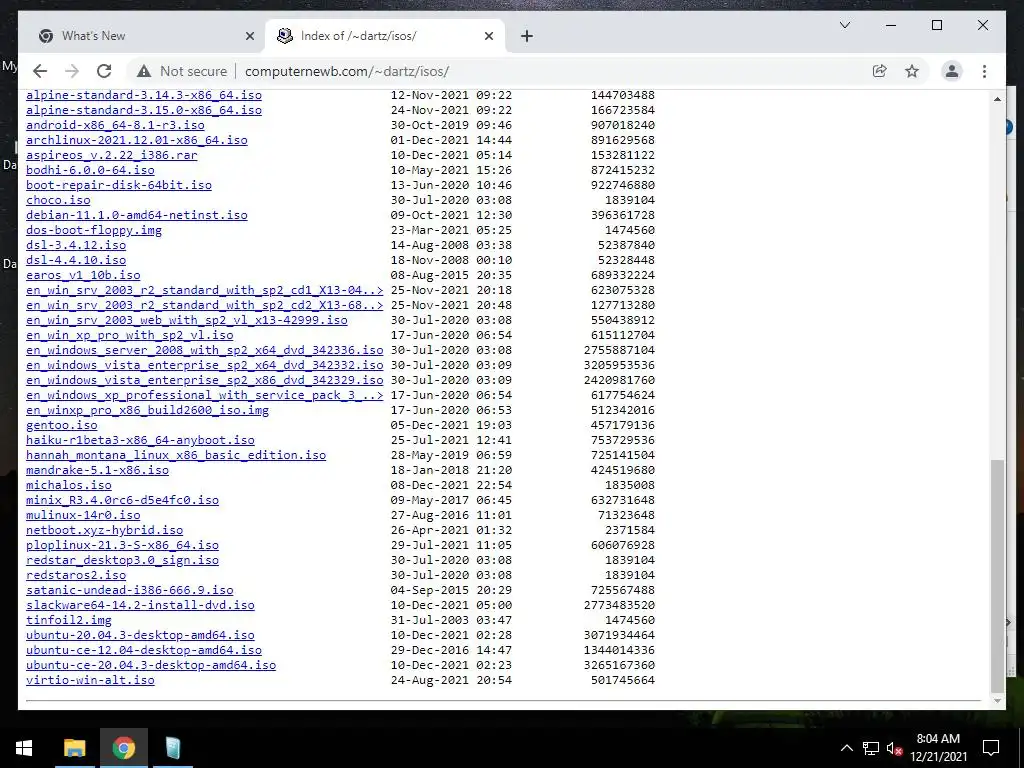Bookmark this page with the star

(912, 71)
